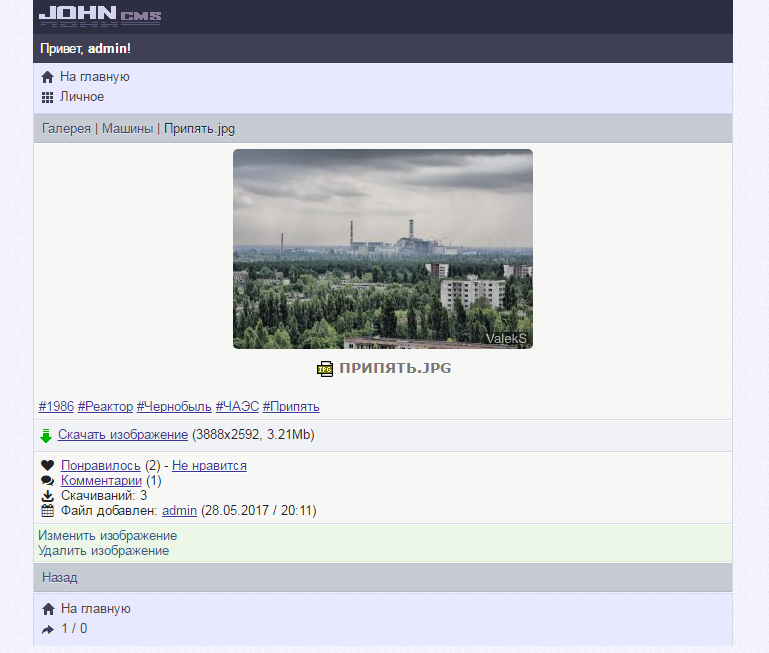
Task: Open the admin user profile link
Action: [179, 511]
